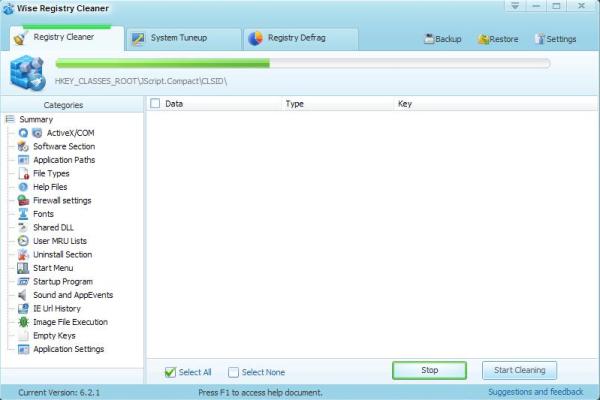Click the Startup Program icon
600x400 pixels.
(23, 281)
